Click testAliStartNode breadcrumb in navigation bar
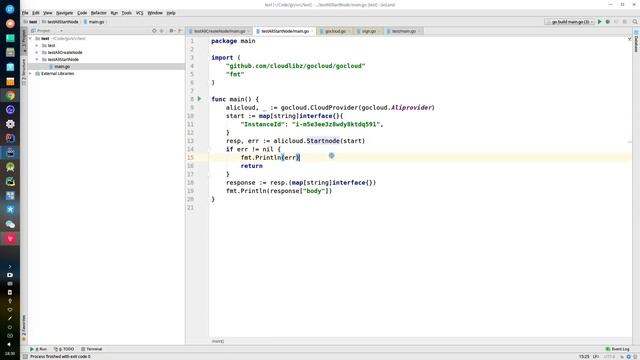 pyautogui.click(x=60, y=22)
